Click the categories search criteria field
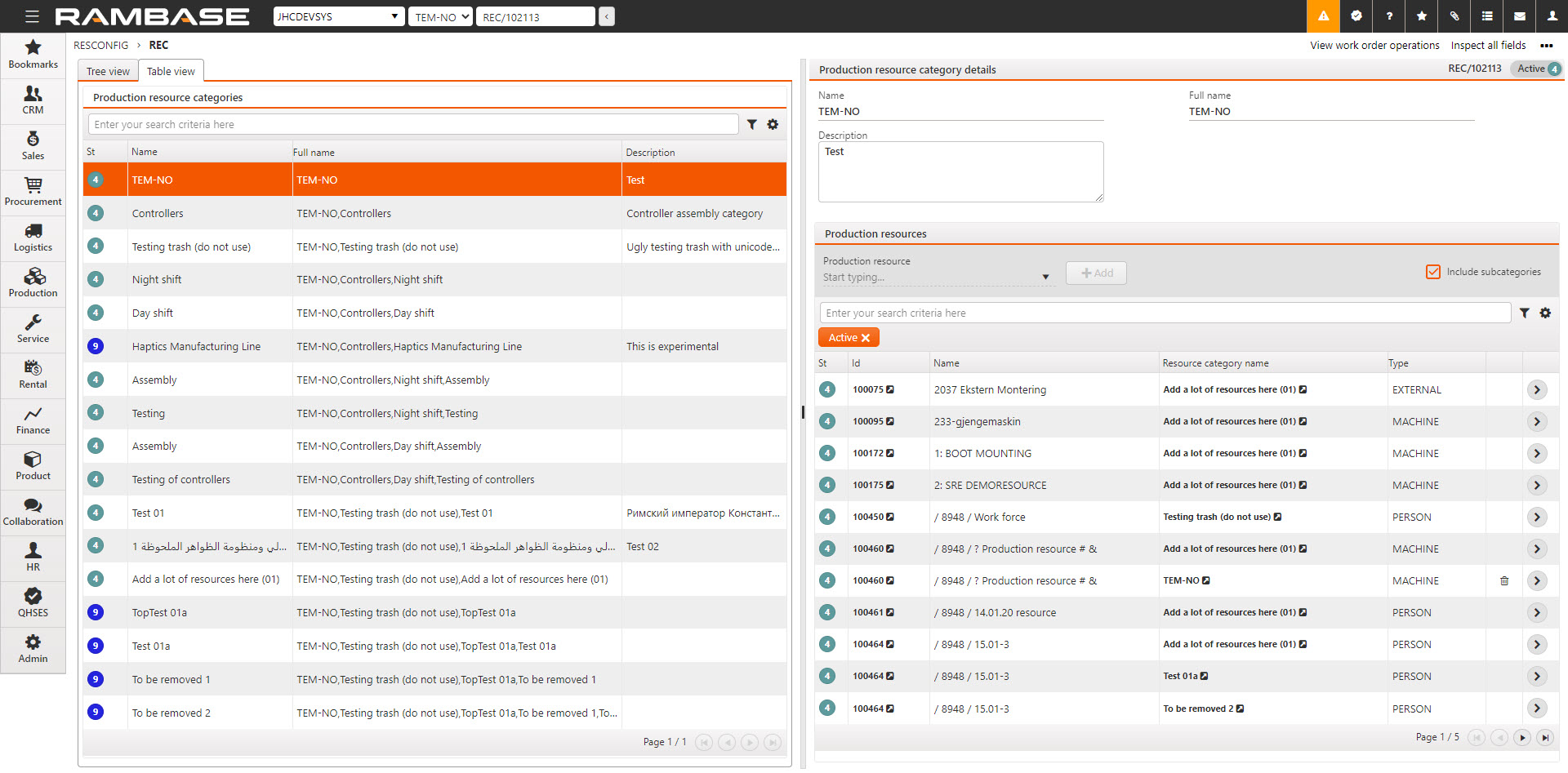Screen dimensions: 1568x773 tap(412, 124)
